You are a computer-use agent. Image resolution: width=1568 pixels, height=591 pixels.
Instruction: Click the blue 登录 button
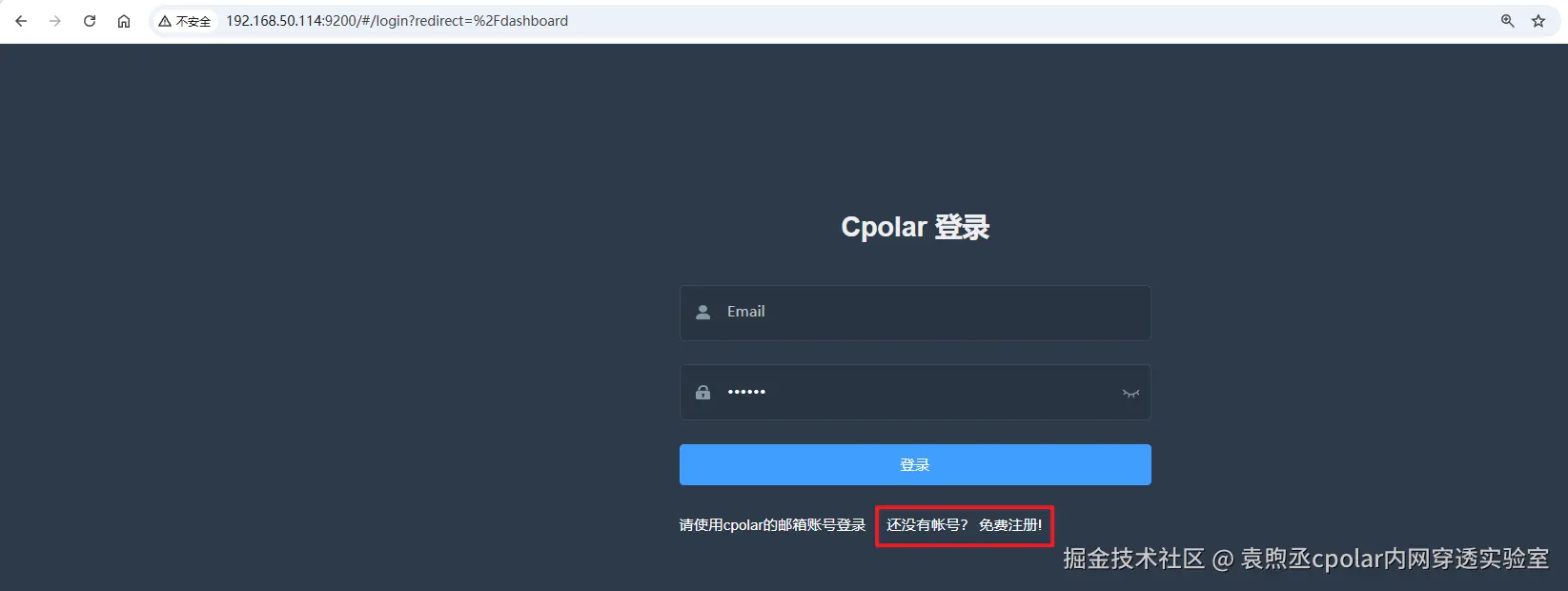click(915, 464)
